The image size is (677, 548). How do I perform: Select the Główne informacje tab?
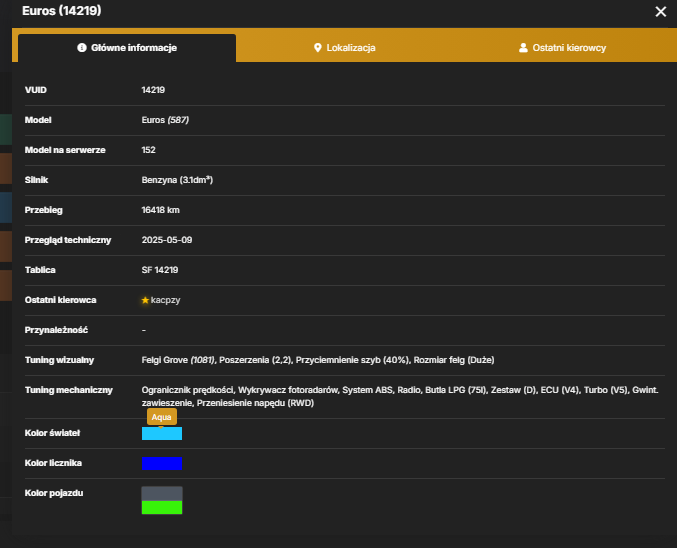127,48
